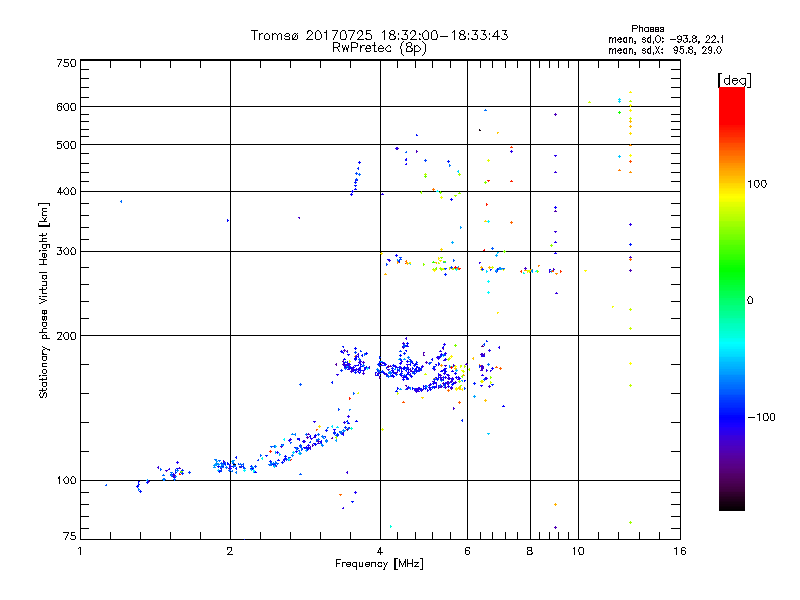The image size is (800, 600).
Task: Click the Frequency [MHz] axis label
Action: pos(379,564)
